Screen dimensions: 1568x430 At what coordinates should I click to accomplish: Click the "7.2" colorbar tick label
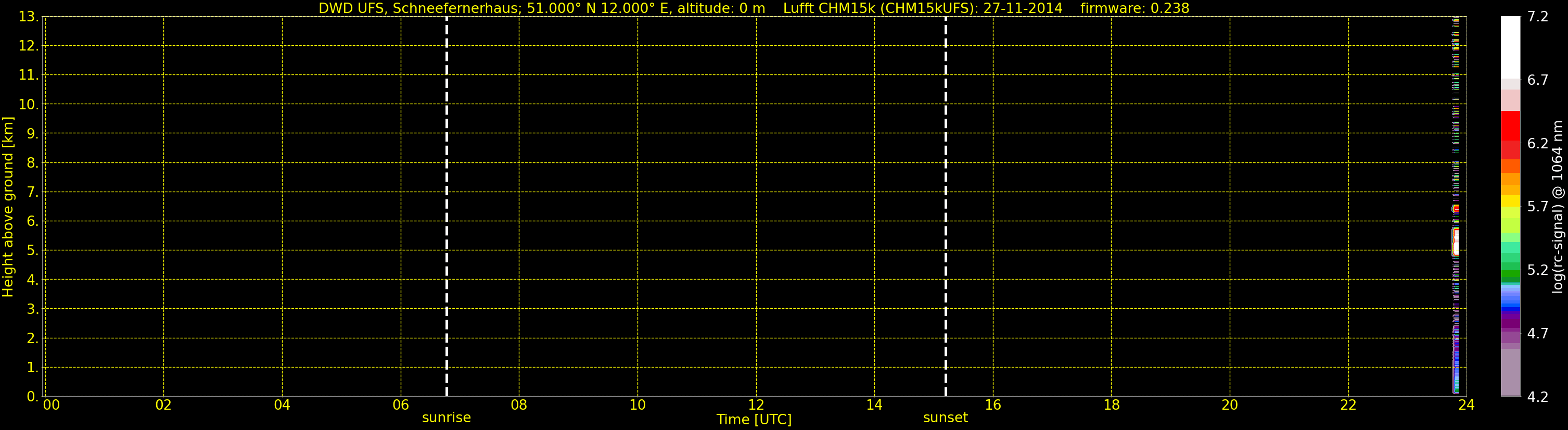click(1538, 17)
